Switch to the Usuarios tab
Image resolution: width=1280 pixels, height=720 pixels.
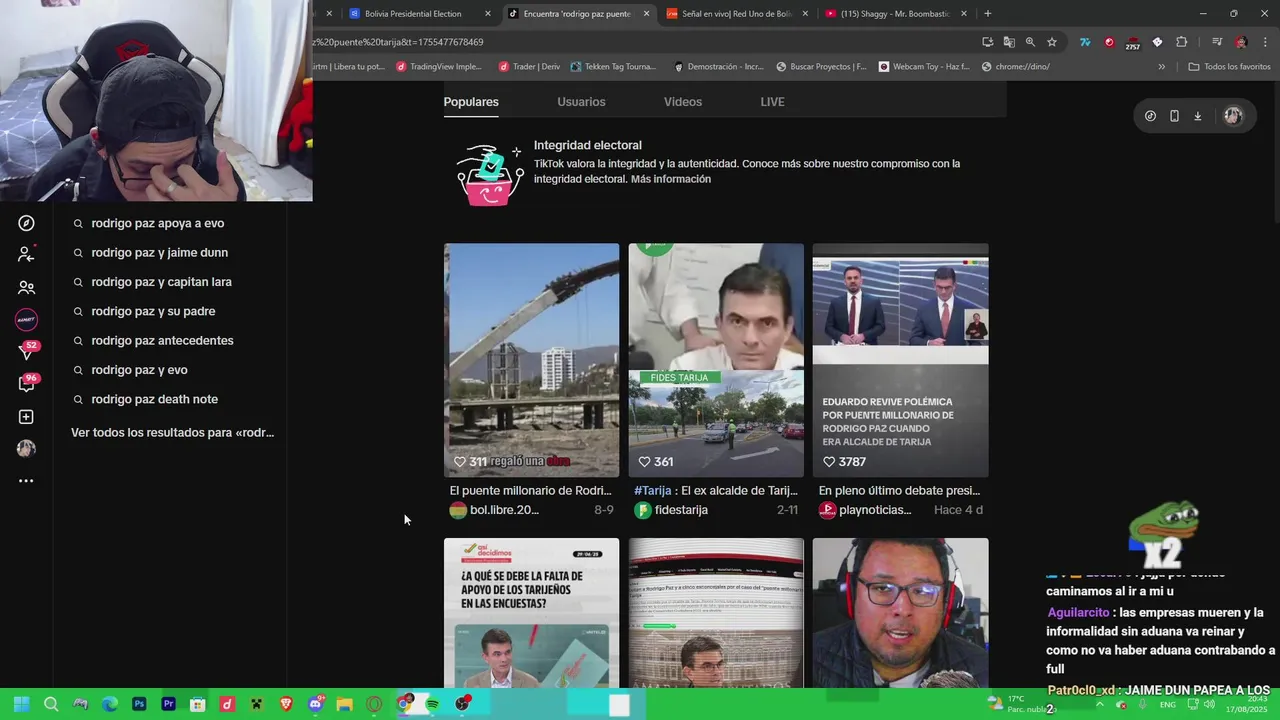[581, 102]
